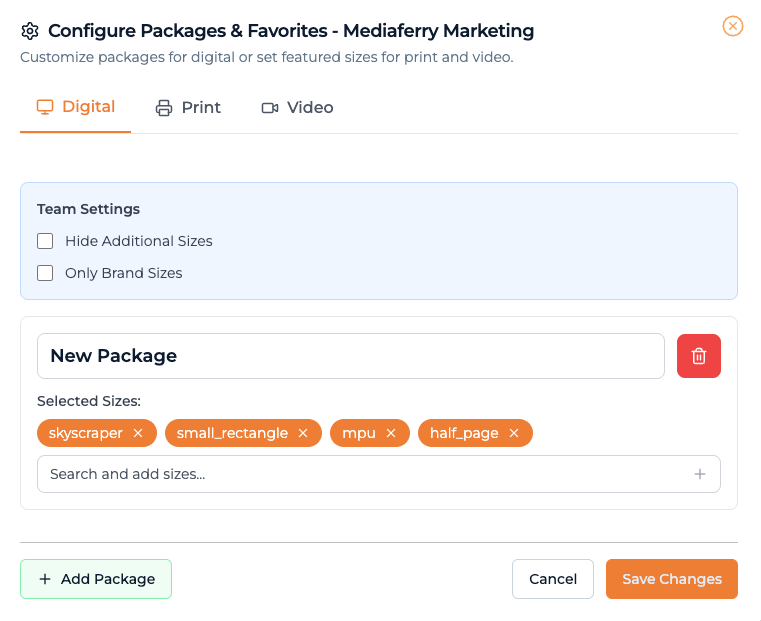Cancel the configuration changes
This screenshot has width=761, height=621.
[x=553, y=579]
